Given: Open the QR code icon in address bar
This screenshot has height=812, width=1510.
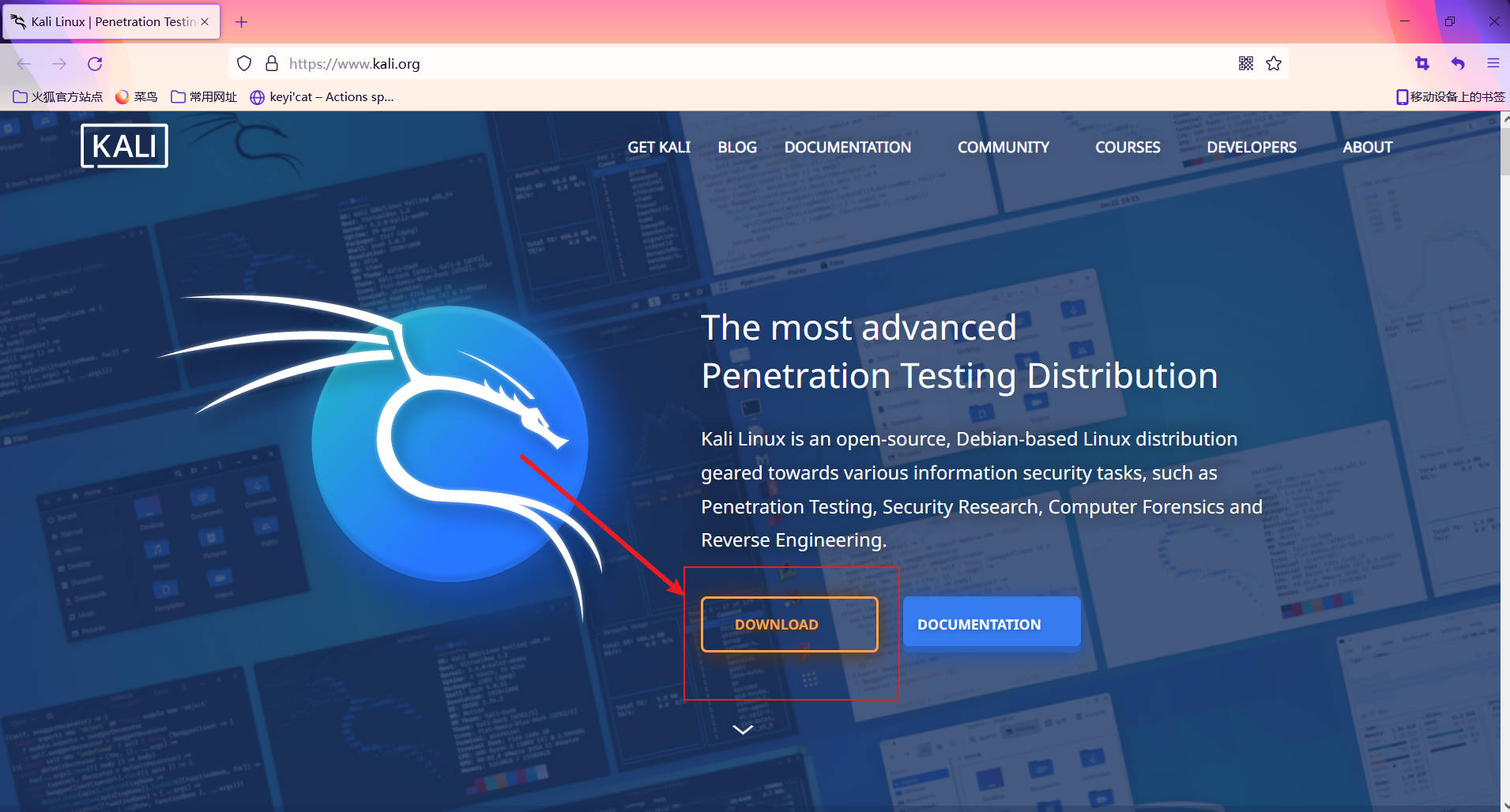Looking at the screenshot, I should point(1246,64).
